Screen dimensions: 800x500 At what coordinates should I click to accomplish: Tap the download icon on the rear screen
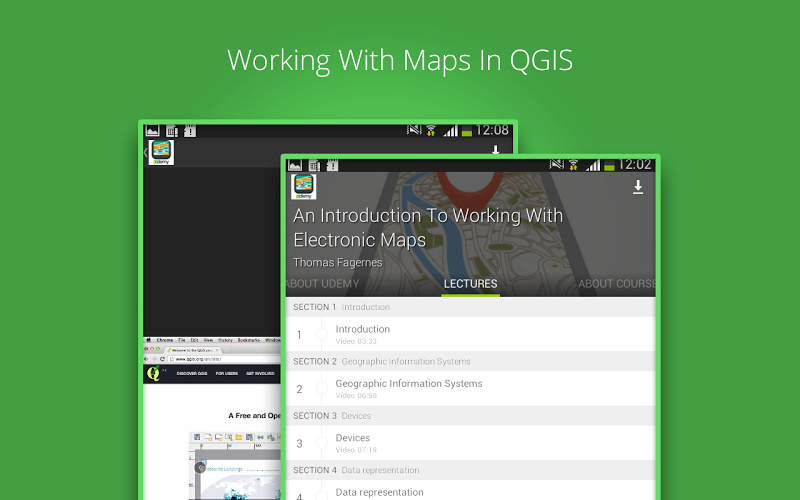click(x=495, y=149)
